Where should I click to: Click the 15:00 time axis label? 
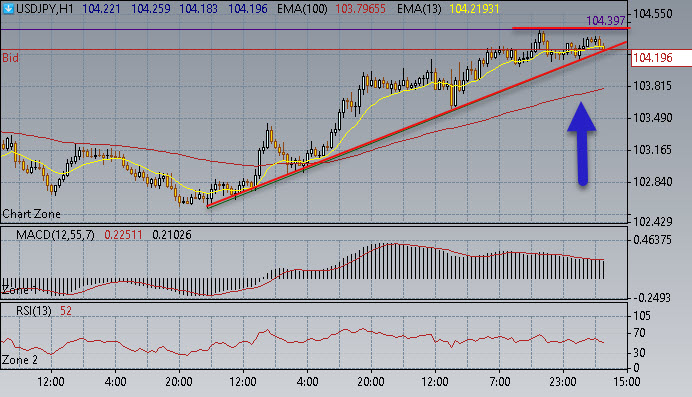click(x=627, y=382)
